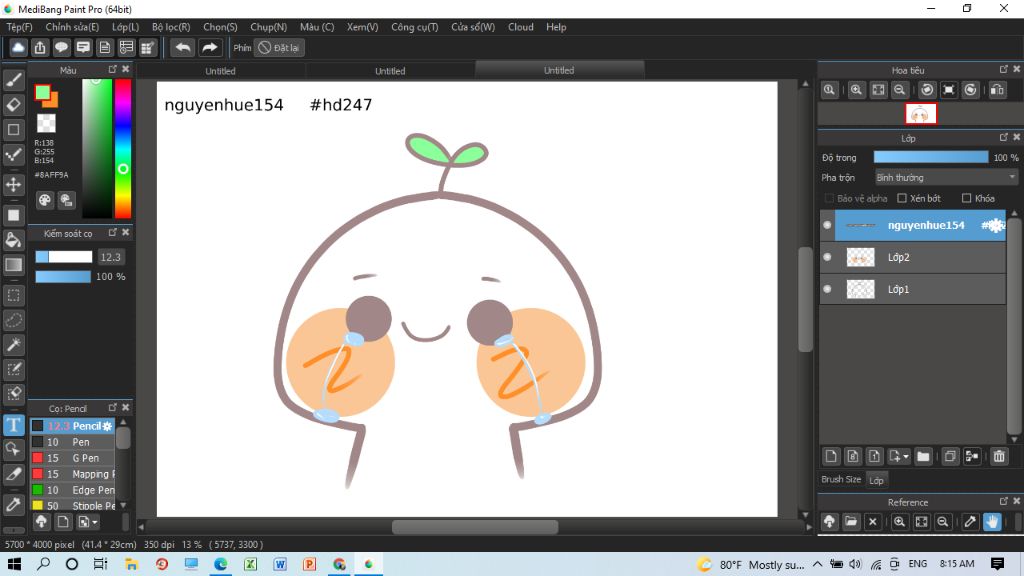Select the Pen brush at size 10
Screen dimensions: 1024x576
pos(72,442)
